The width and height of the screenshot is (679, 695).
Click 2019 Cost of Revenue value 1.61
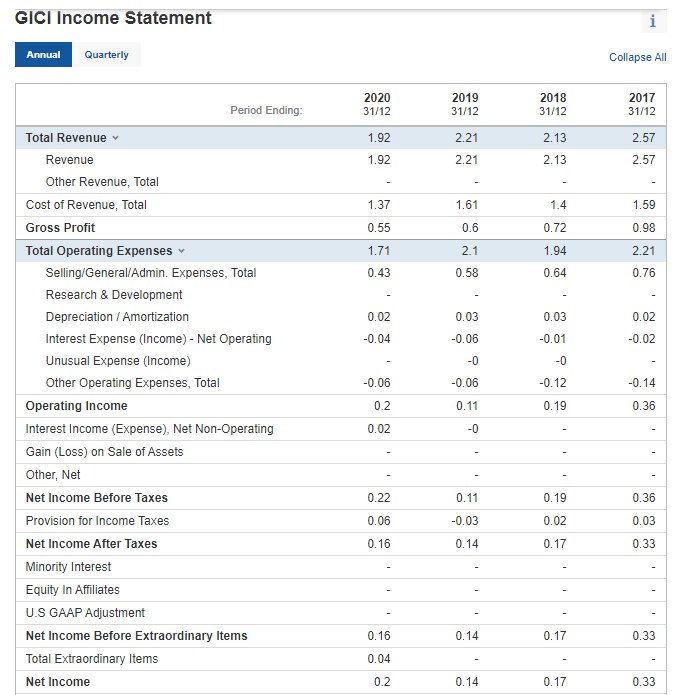click(467, 205)
